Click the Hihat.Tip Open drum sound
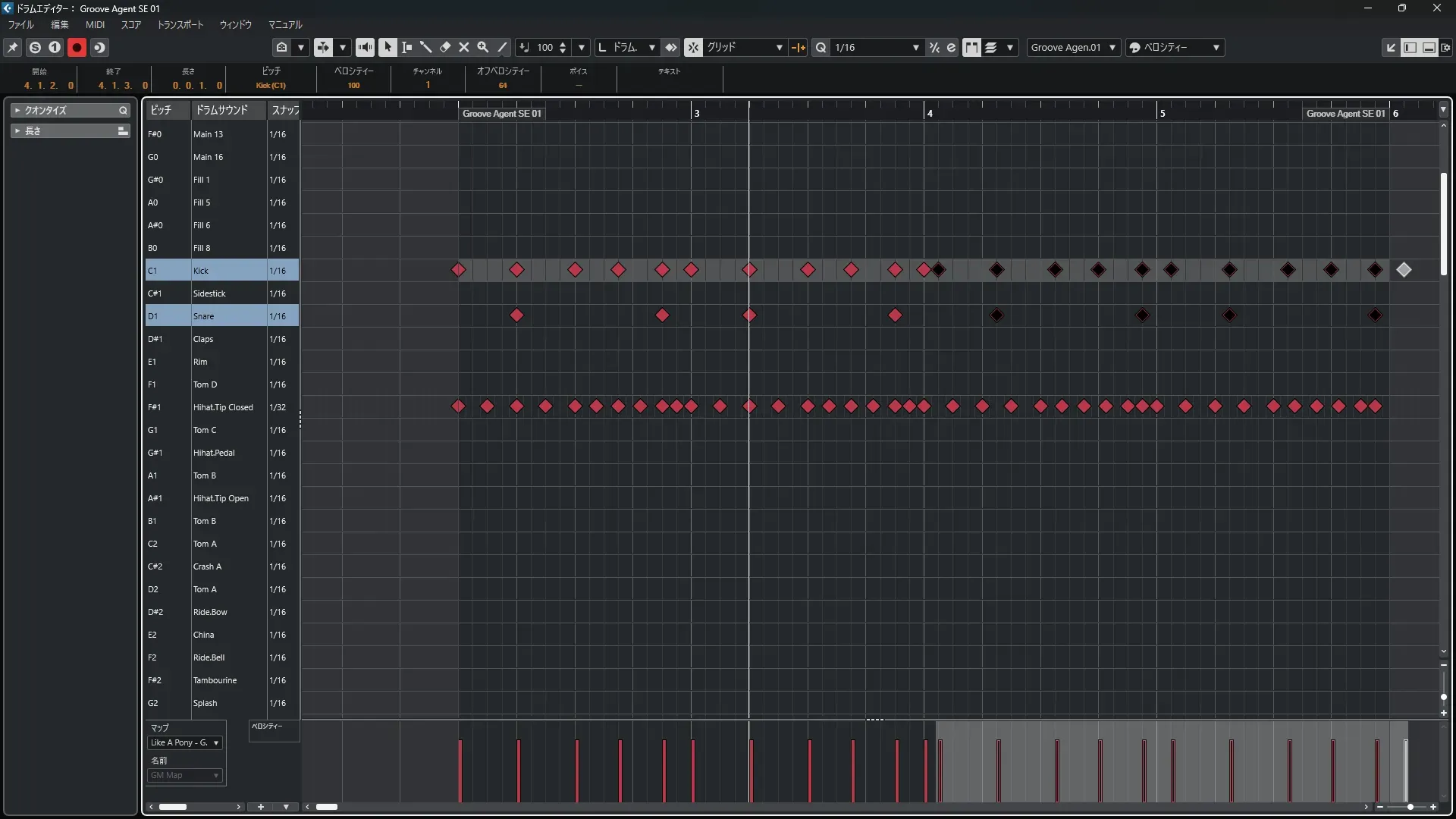The height and width of the screenshot is (819, 1456). tap(221, 498)
